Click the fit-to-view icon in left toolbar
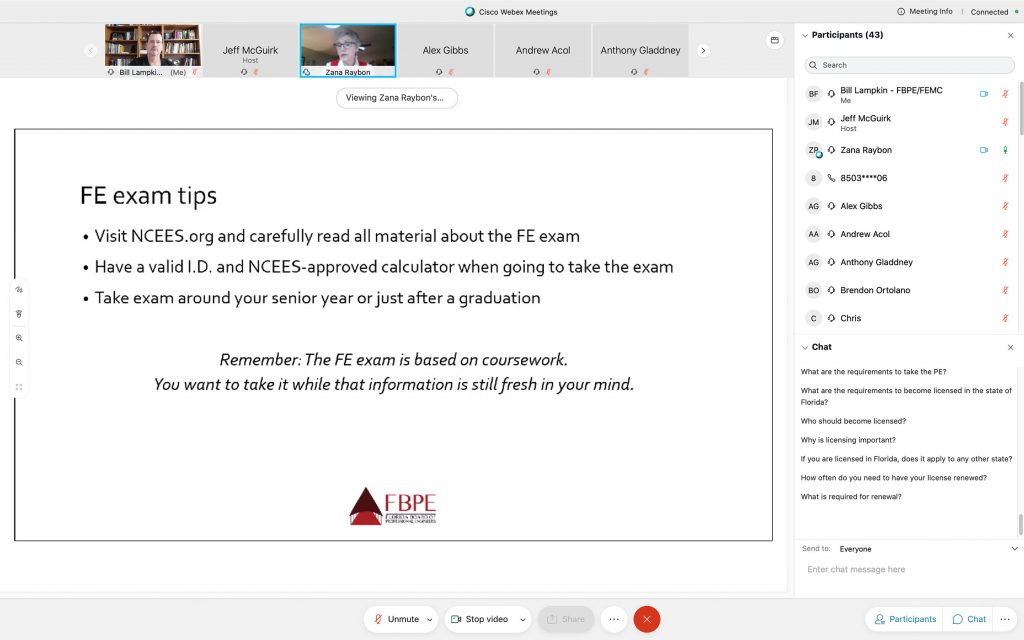Image resolution: width=1024 pixels, height=640 pixels. click(x=19, y=387)
